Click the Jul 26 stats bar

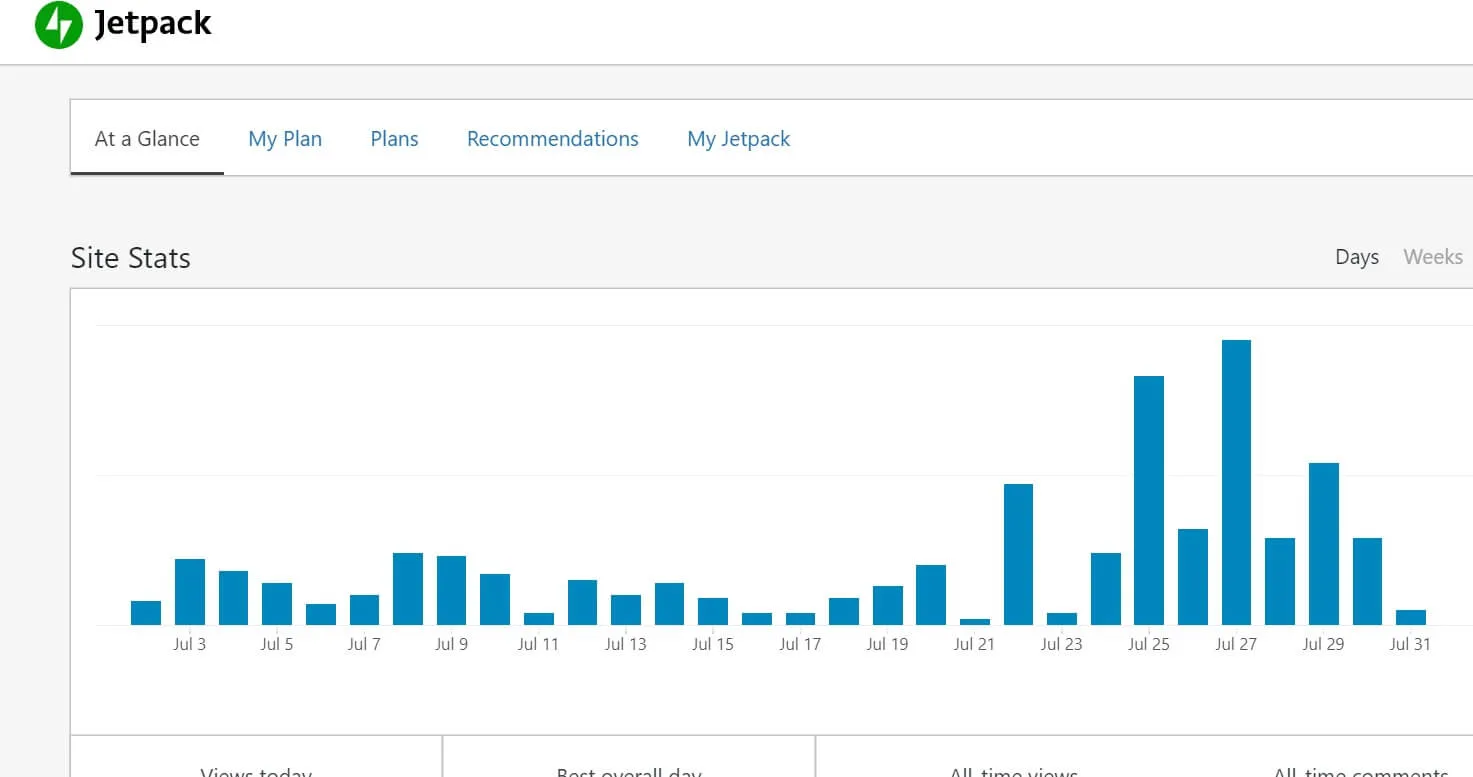(1193, 577)
